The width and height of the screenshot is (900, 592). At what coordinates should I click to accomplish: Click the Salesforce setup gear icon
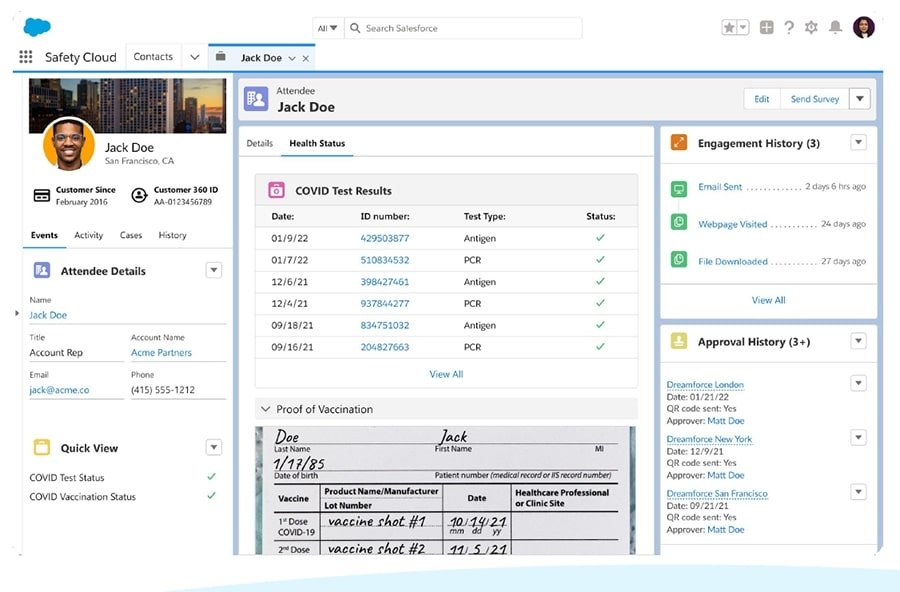[x=811, y=27]
